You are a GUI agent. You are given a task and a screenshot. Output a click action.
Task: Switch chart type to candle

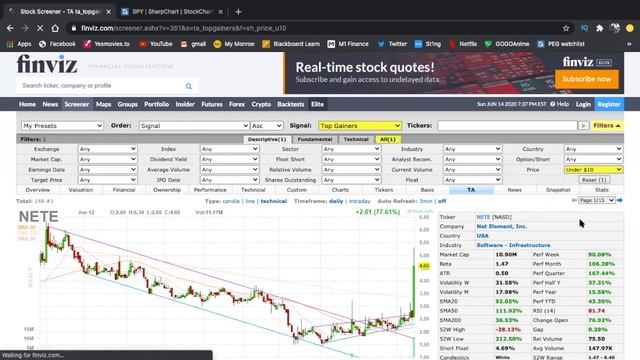(x=231, y=201)
